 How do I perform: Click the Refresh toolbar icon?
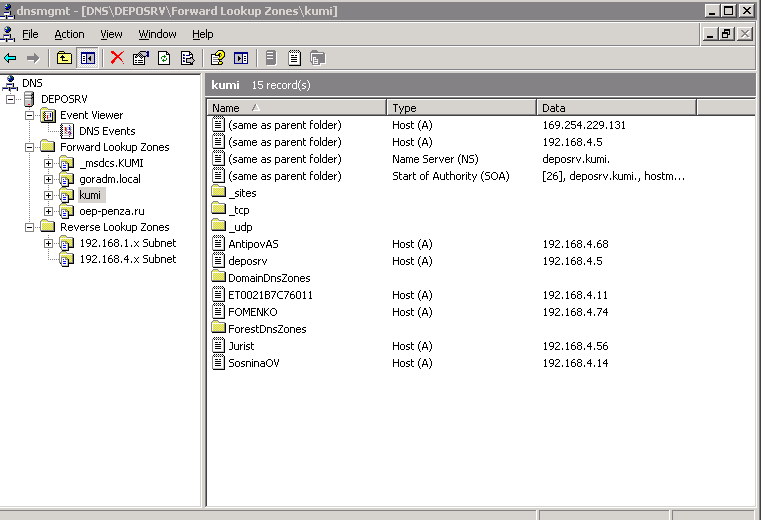[164, 58]
